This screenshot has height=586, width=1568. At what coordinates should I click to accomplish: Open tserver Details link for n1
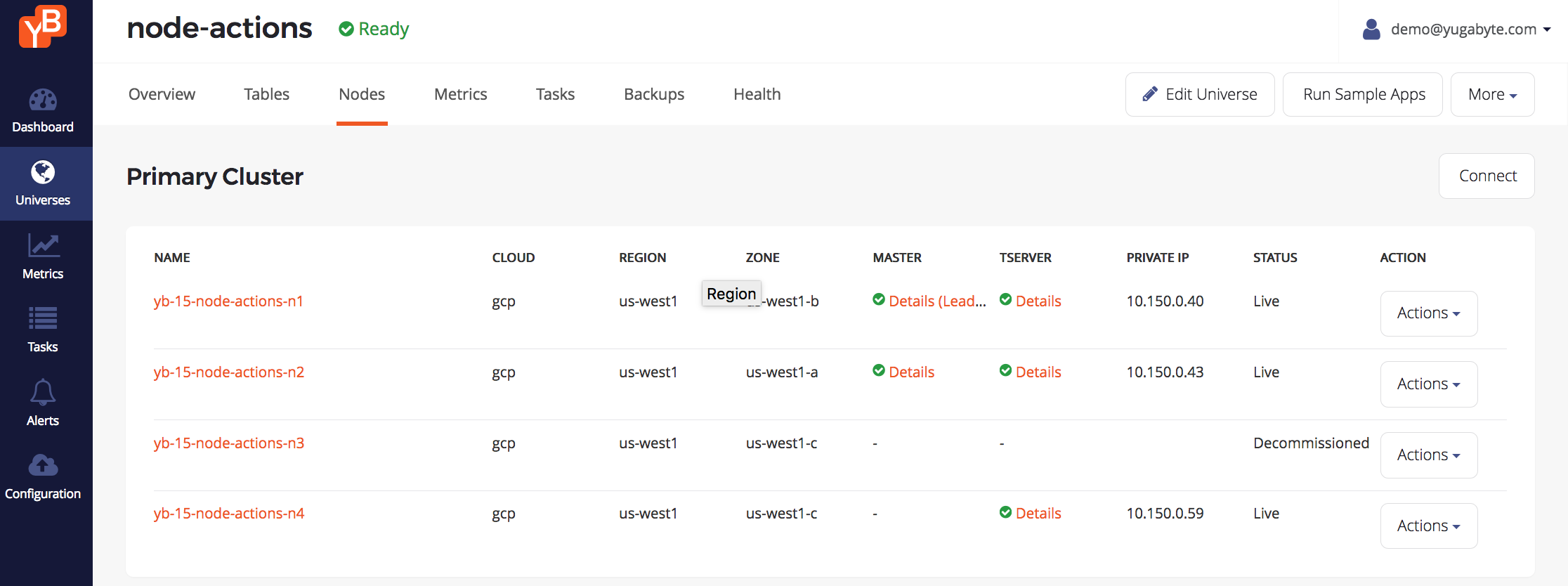1038,301
